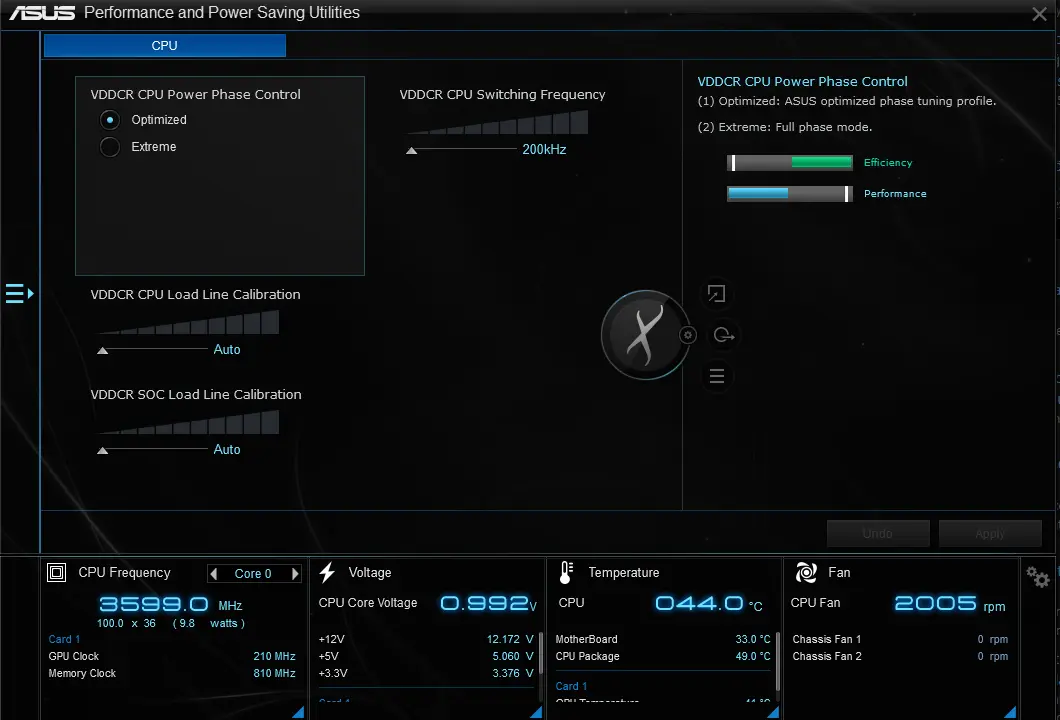Click the ASUS logo in the title bar
Screen dimensions: 1060x720
point(42,13)
